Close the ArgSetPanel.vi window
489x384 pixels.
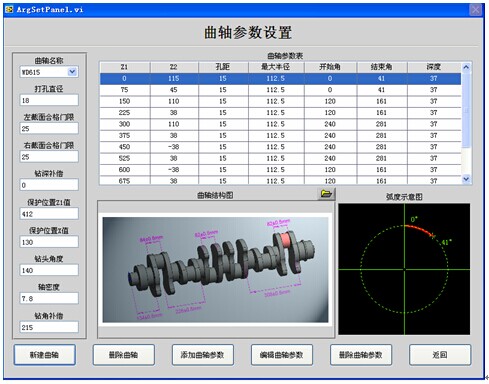coord(476,10)
